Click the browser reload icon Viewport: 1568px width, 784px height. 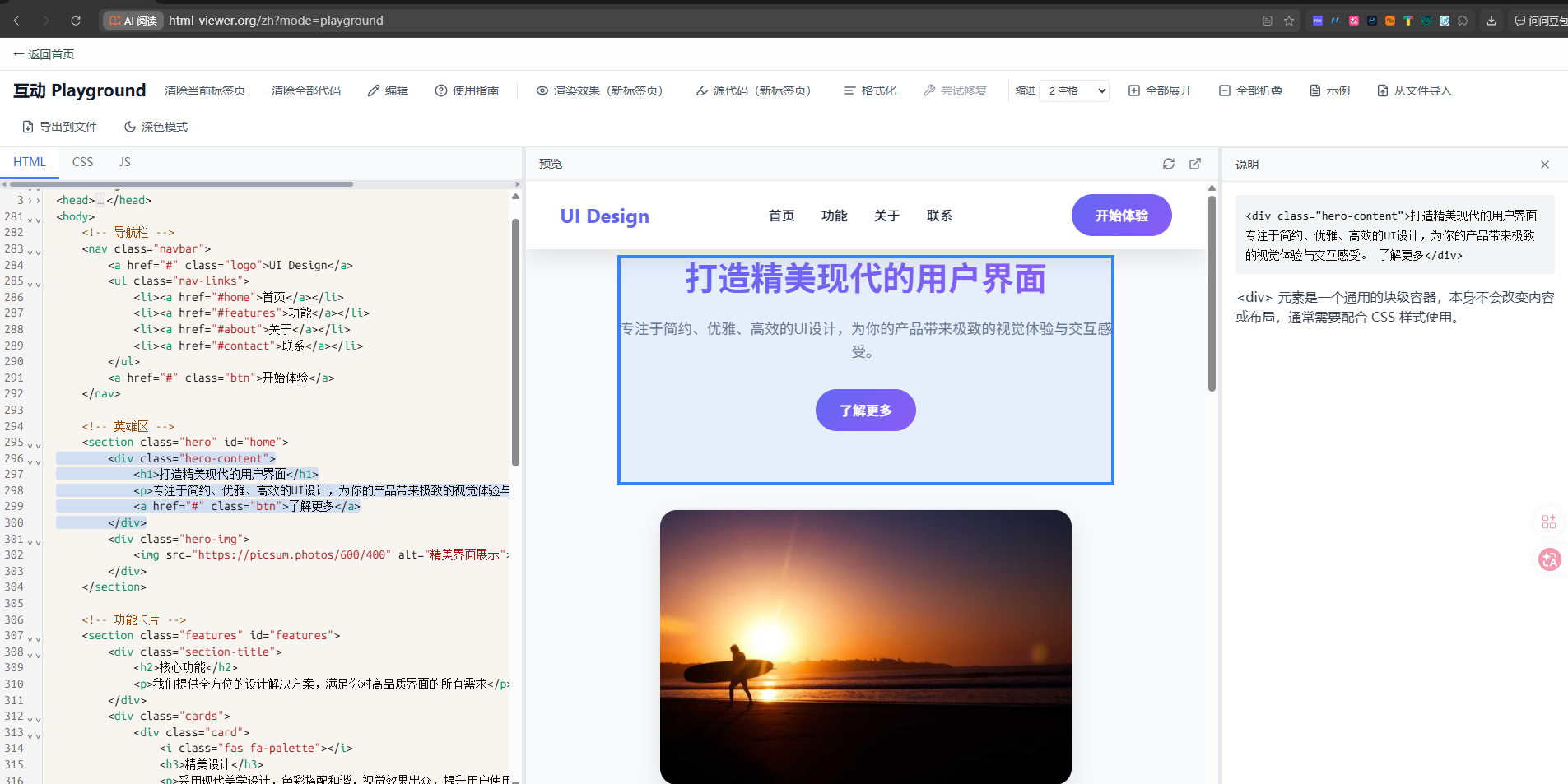[x=76, y=21]
